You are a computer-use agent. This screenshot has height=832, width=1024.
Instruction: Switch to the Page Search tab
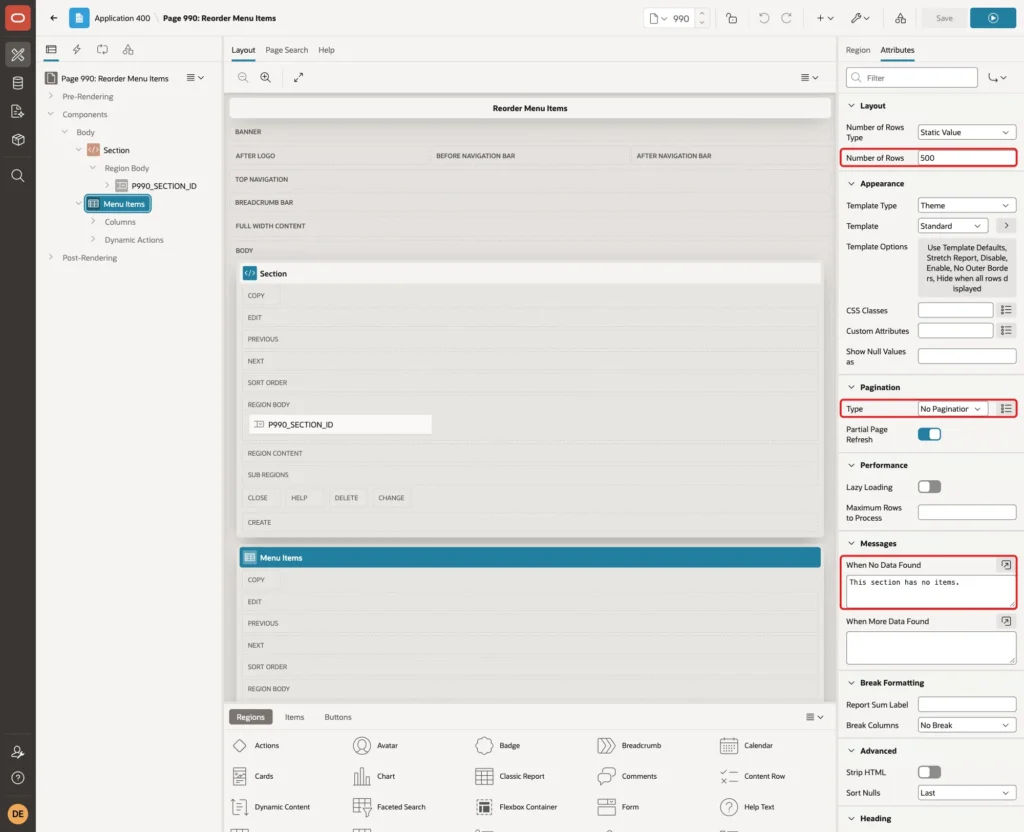(x=286, y=50)
